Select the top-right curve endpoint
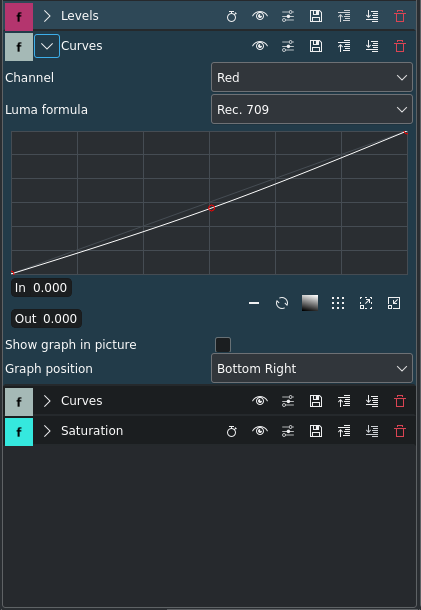 [x=406, y=133]
